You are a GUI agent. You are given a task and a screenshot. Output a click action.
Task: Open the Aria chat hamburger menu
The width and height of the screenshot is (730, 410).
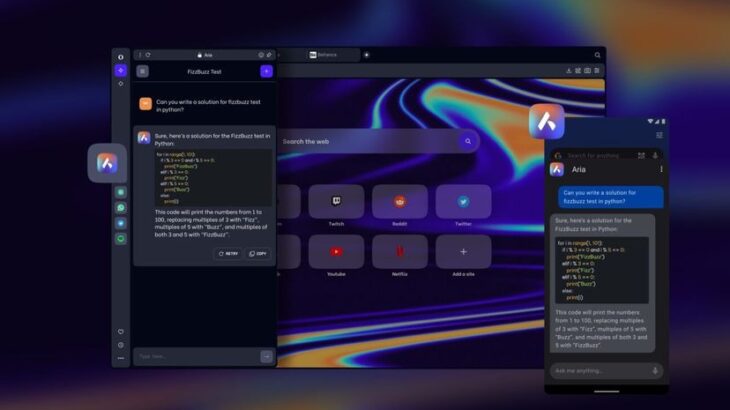tap(142, 71)
